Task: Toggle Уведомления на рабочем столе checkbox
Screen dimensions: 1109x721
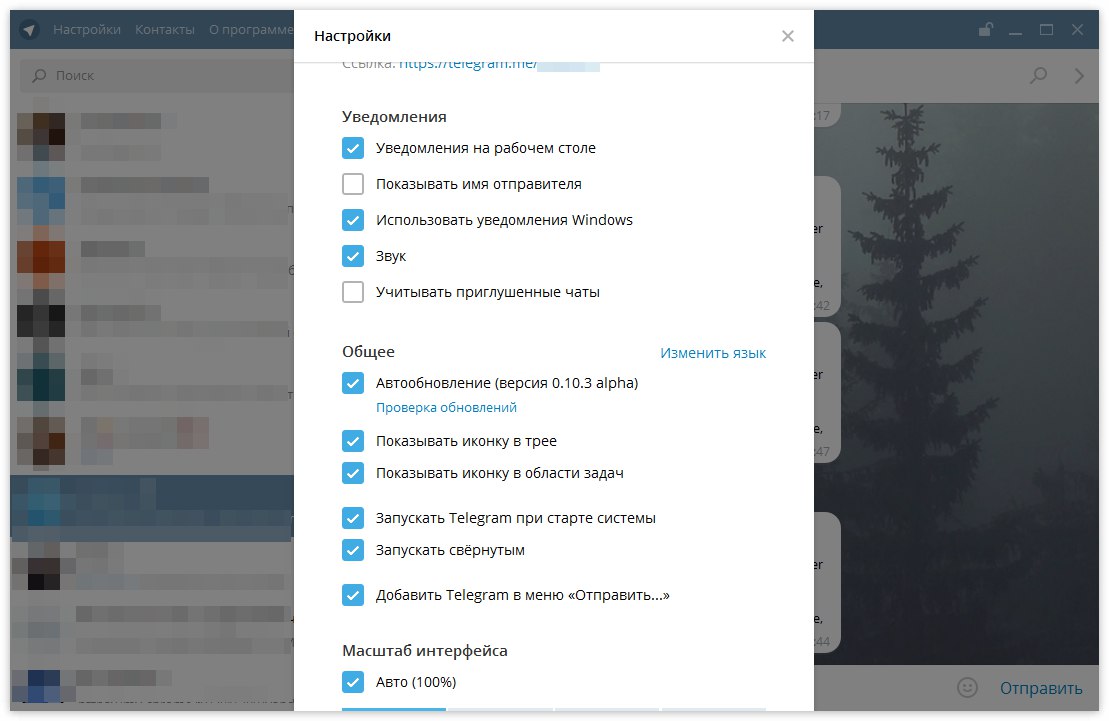Action: 353,148
